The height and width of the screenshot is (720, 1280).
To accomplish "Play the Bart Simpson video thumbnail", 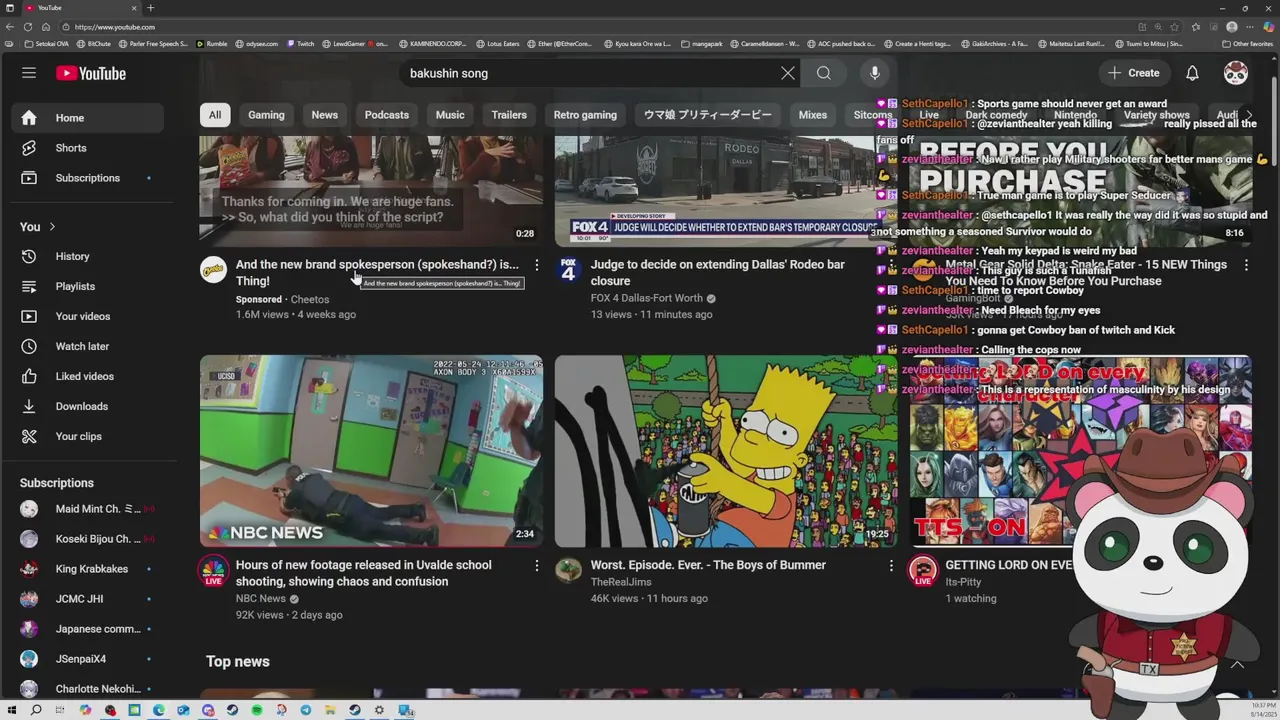I will (726, 451).
